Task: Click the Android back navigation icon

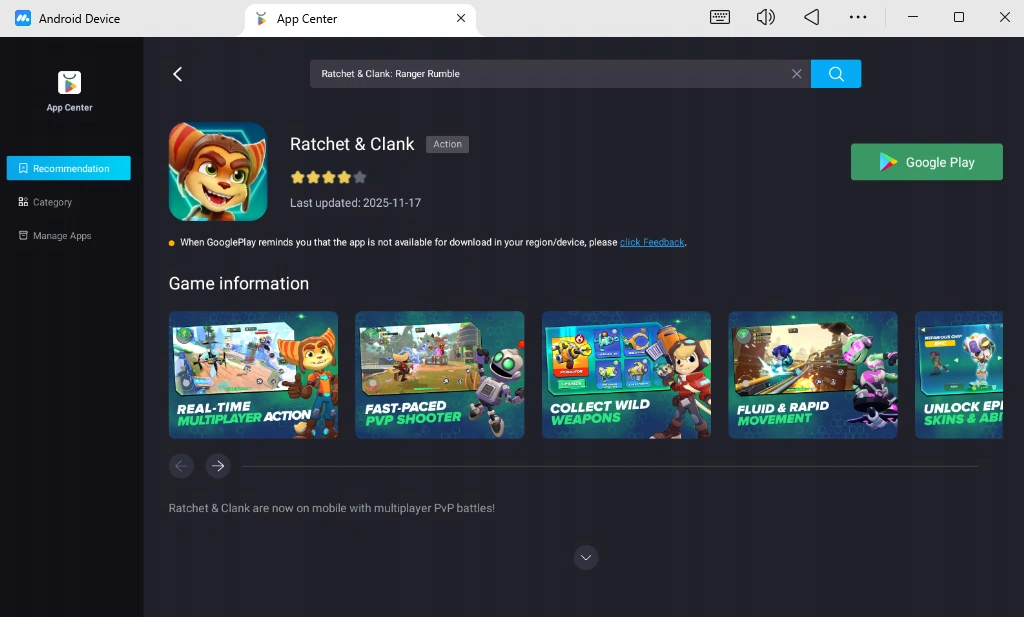Action: click(x=811, y=17)
